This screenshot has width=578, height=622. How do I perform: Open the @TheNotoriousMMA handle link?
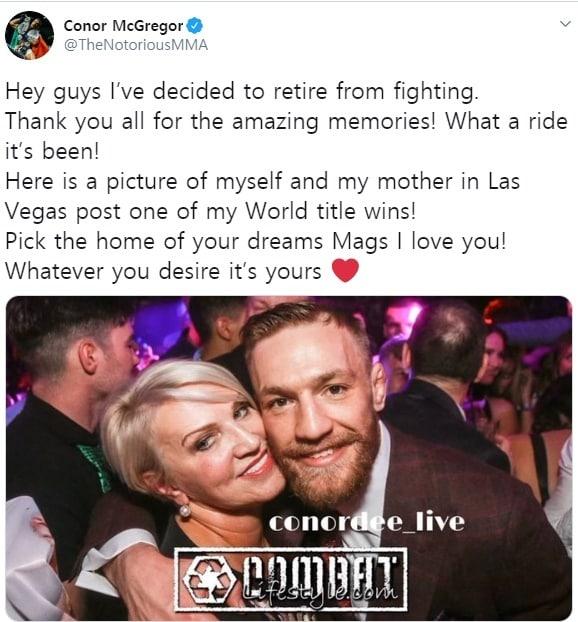[x=136, y=45]
